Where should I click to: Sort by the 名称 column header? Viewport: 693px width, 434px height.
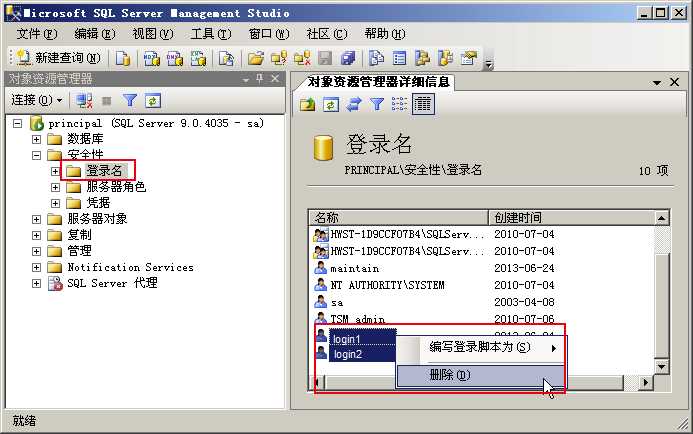[399, 217]
